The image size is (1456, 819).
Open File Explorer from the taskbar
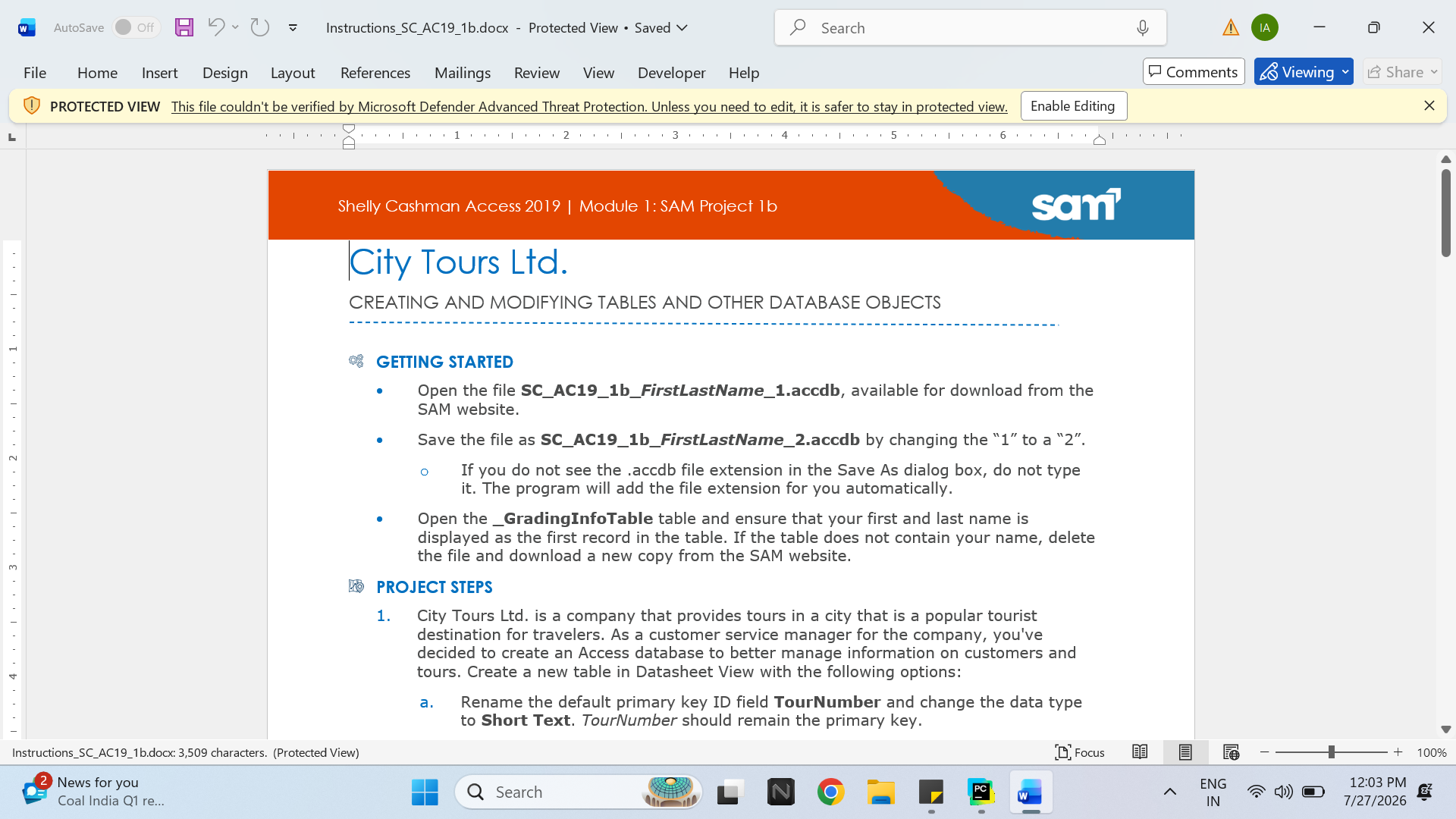pos(880,792)
